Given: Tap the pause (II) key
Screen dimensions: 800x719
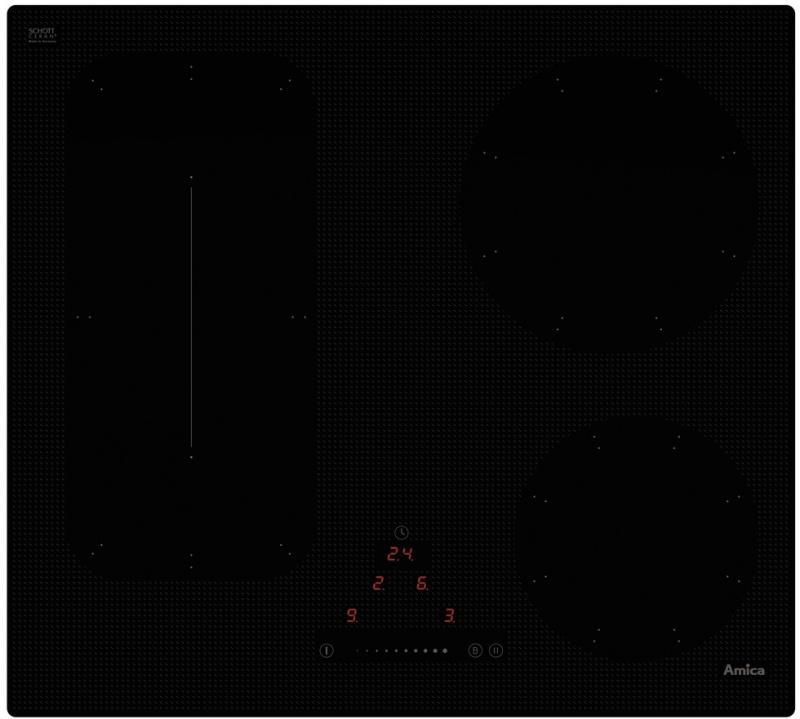Looking at the screenshot, I should click(496, 650).
